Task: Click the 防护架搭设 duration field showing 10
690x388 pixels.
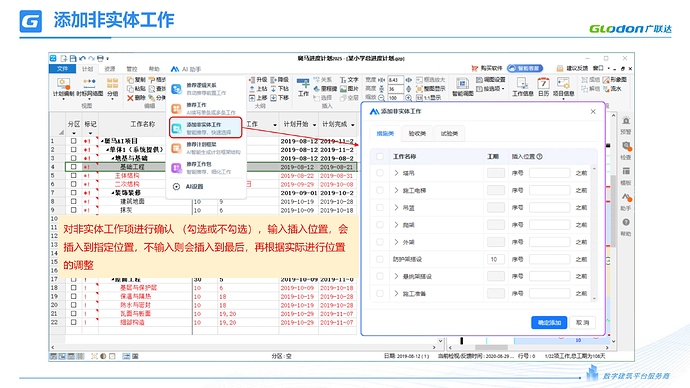Action: [x=495, y=259]
